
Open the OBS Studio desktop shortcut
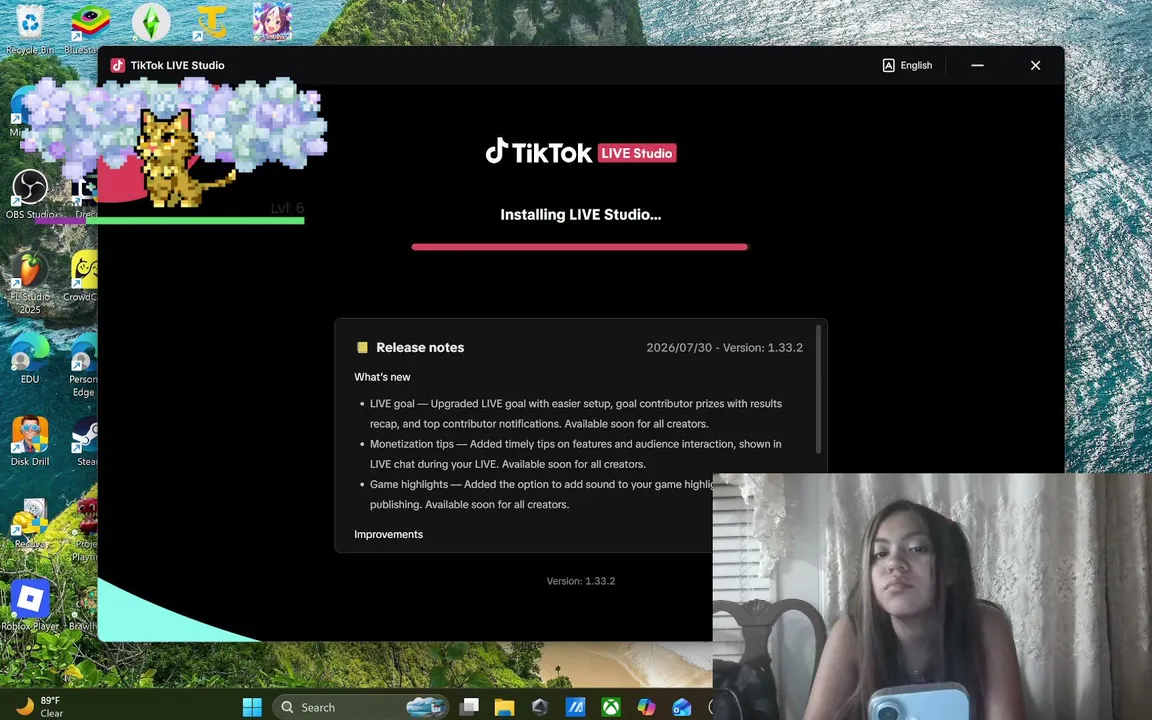30,195
